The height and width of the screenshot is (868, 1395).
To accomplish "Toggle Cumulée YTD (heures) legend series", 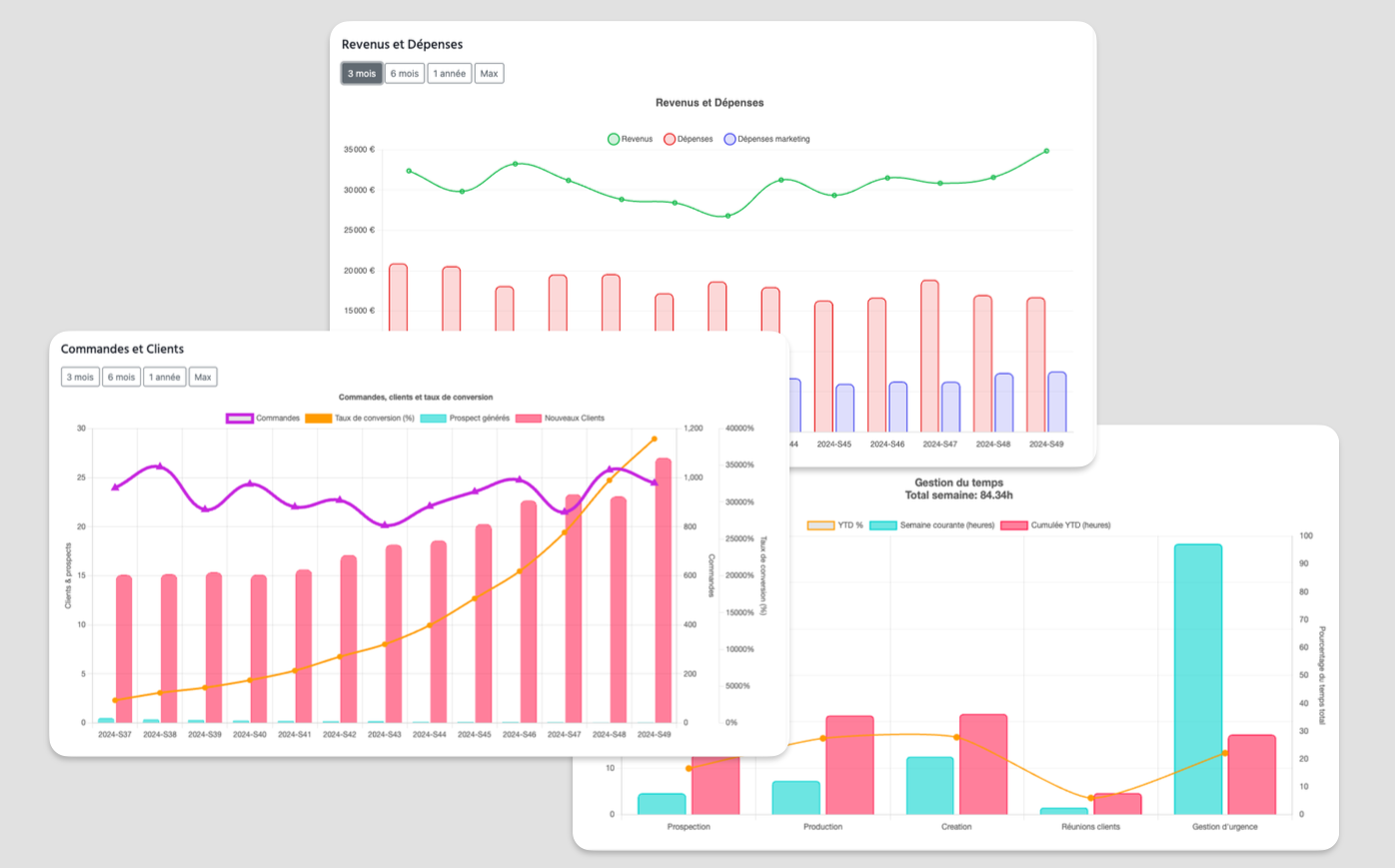I will [x=1056, y=525].
